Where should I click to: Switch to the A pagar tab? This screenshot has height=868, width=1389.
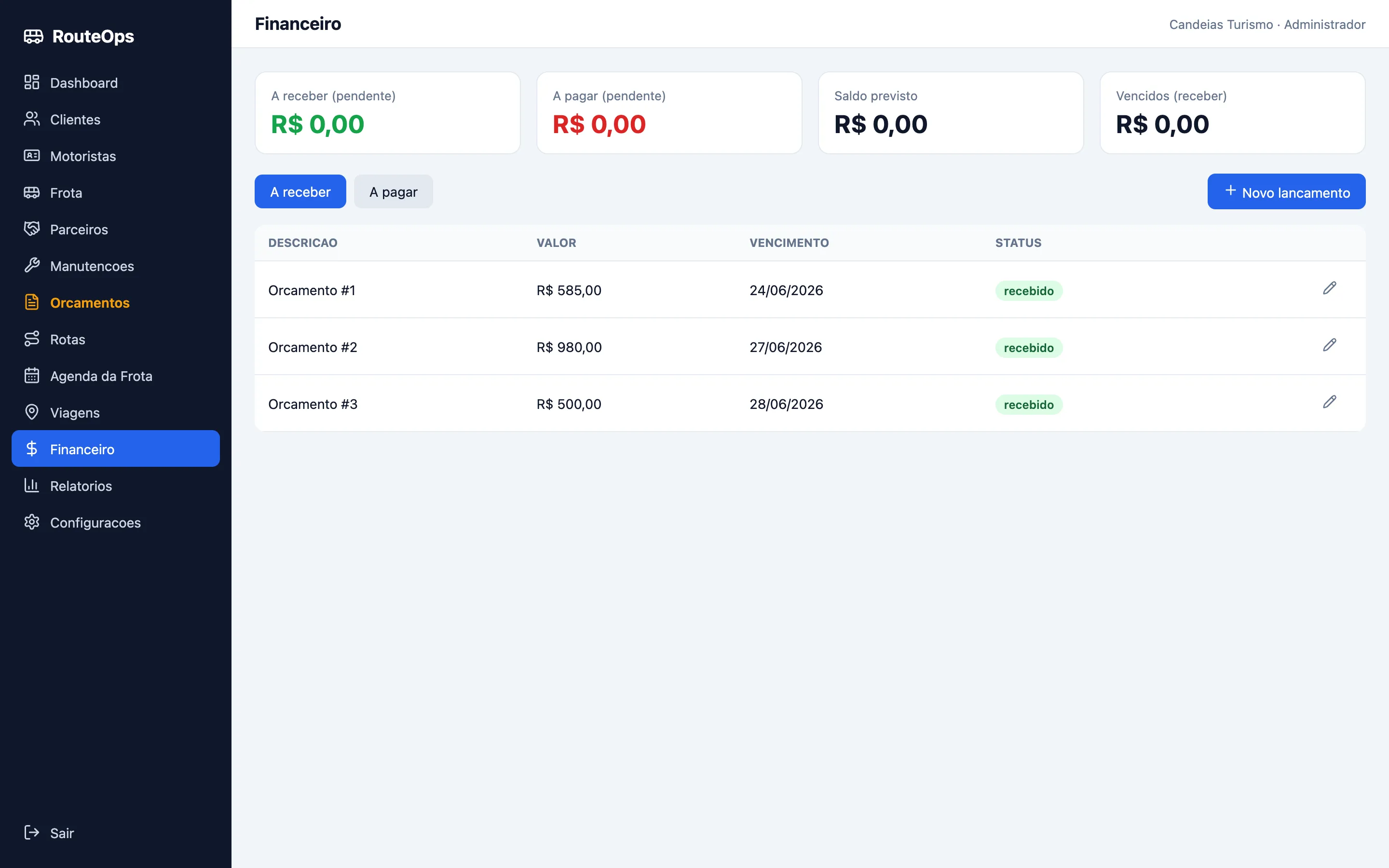pos(393,192)
